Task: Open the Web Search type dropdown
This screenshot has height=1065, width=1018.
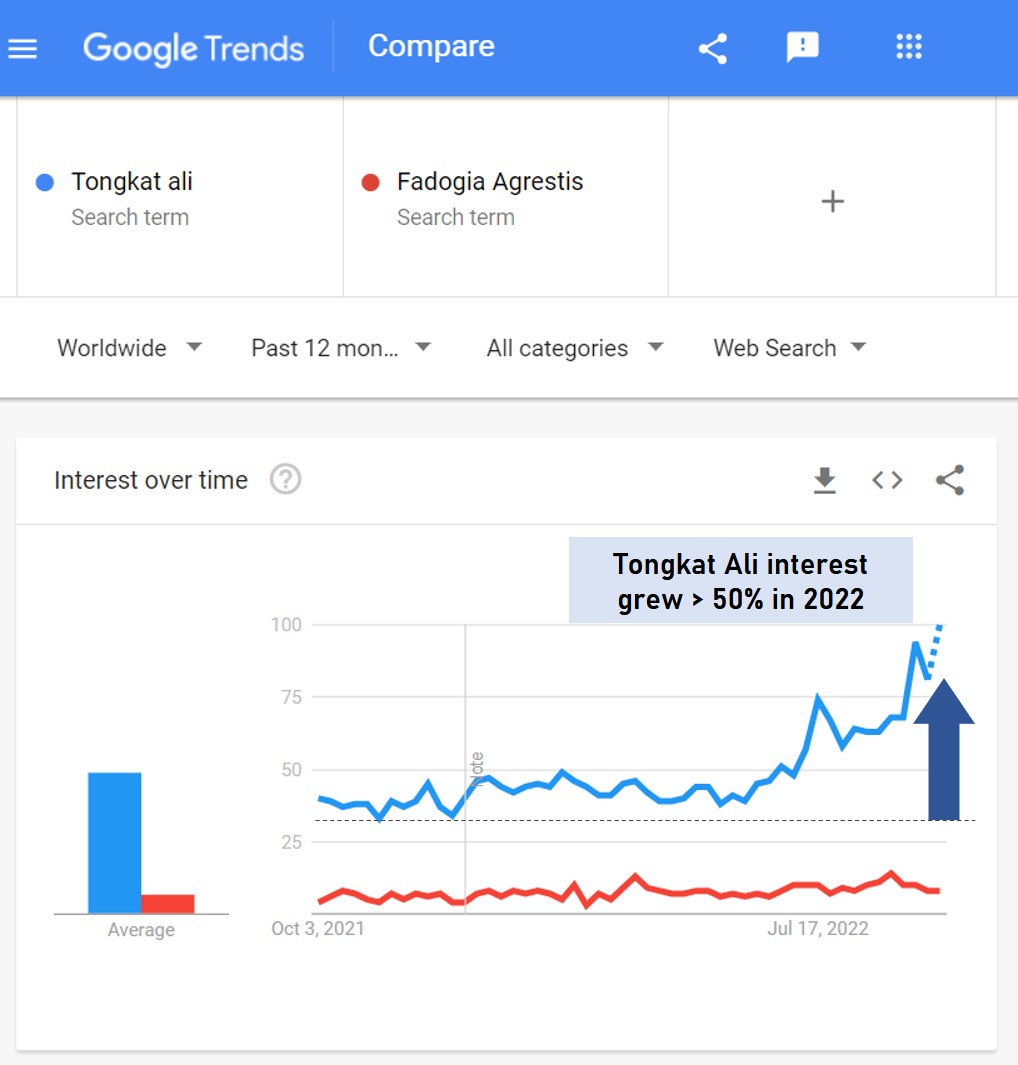Action: 790,348
